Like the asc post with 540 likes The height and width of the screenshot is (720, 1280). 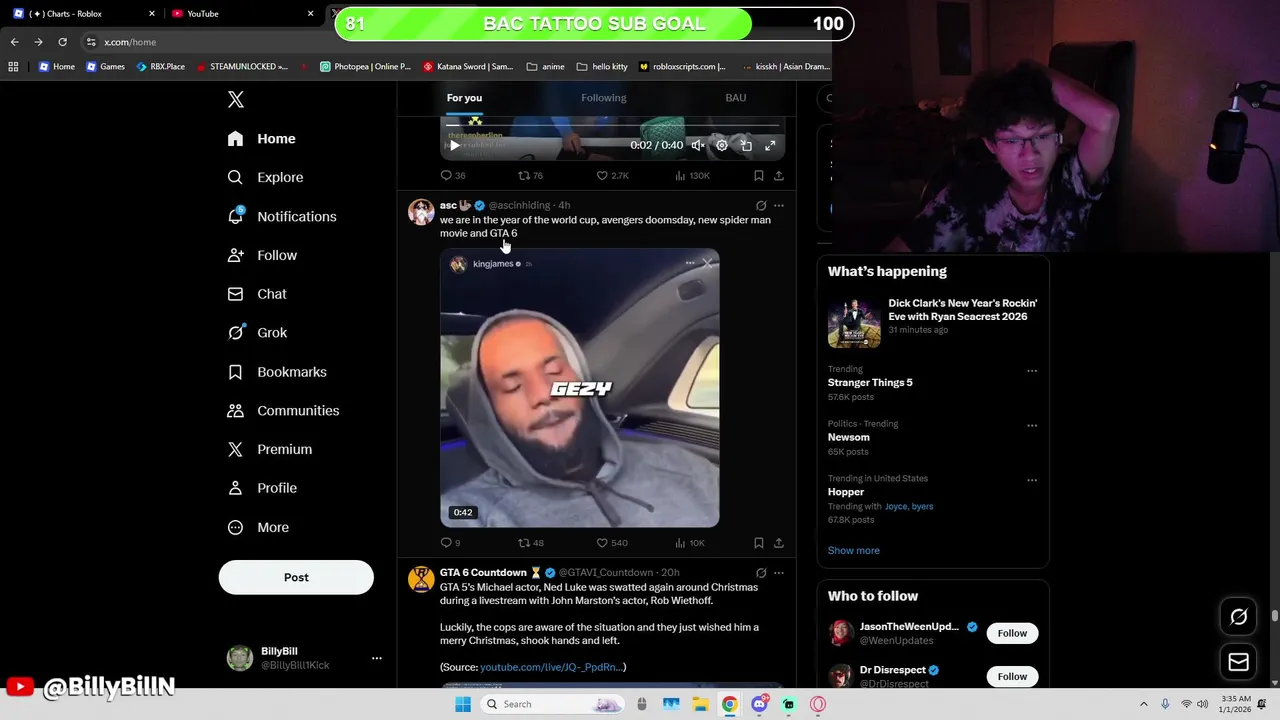pos(612,543)
